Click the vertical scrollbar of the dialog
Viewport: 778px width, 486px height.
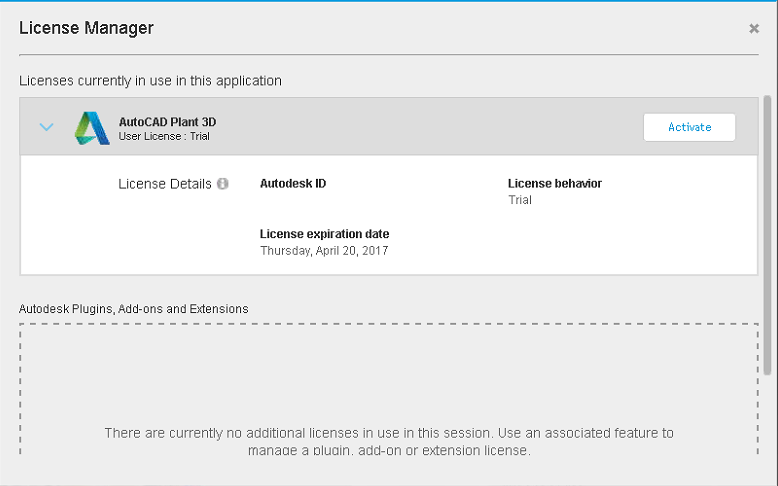click(767, 200)
